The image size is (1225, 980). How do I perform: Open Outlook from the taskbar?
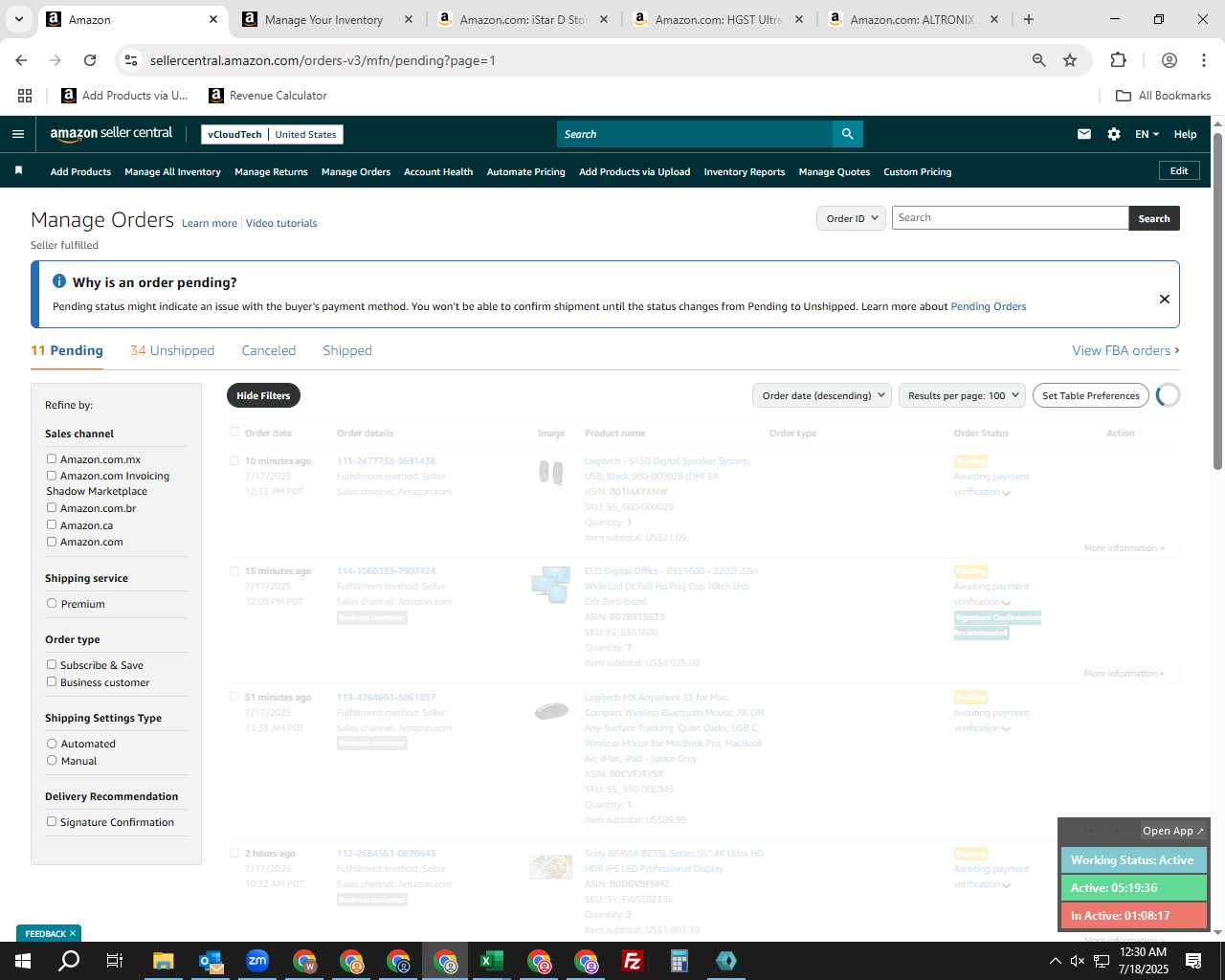(211, 961)
